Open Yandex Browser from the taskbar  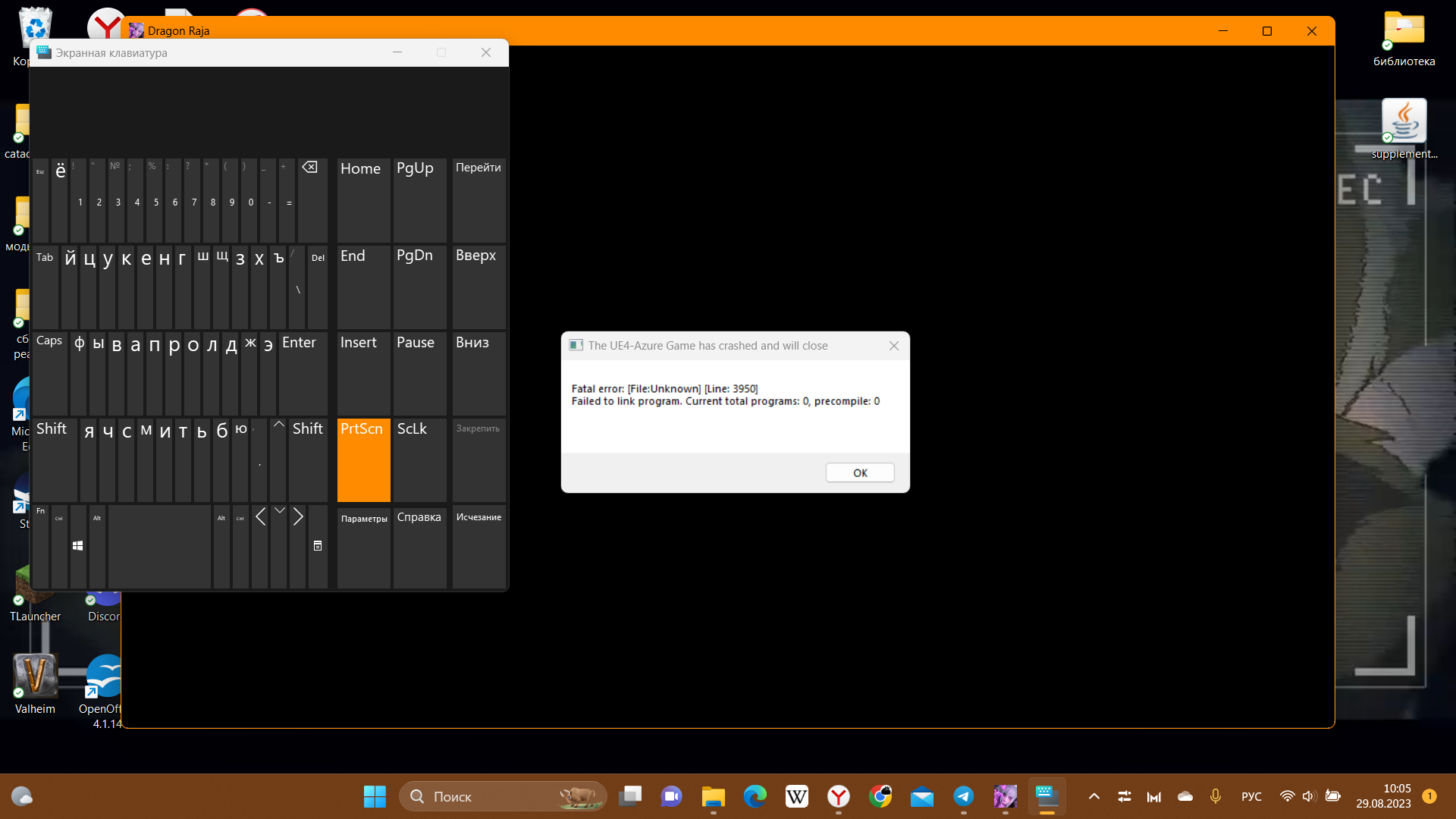click(838, 796)
